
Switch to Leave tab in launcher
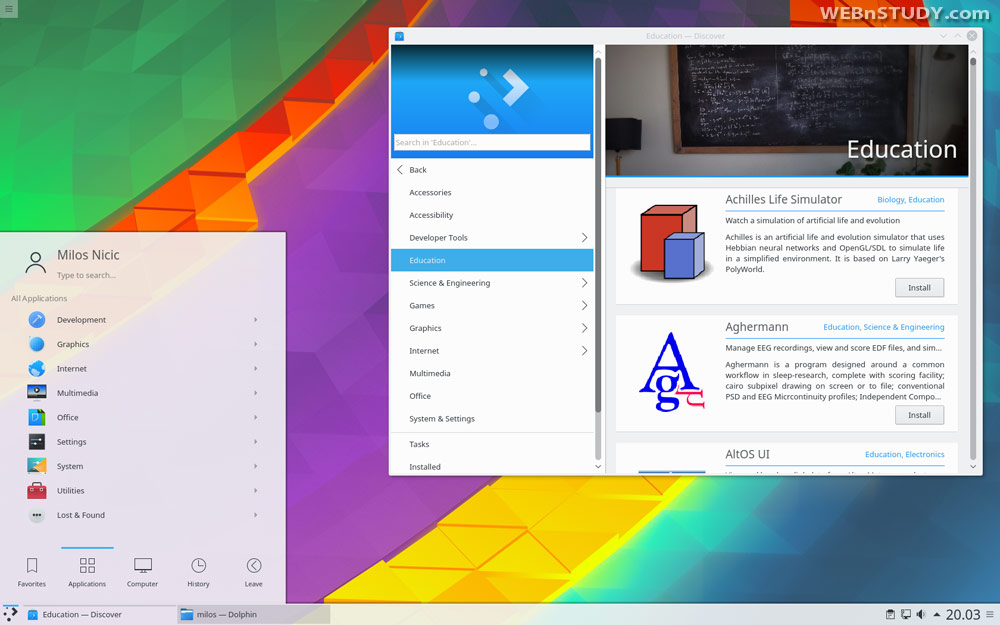(x=254, y=572)
